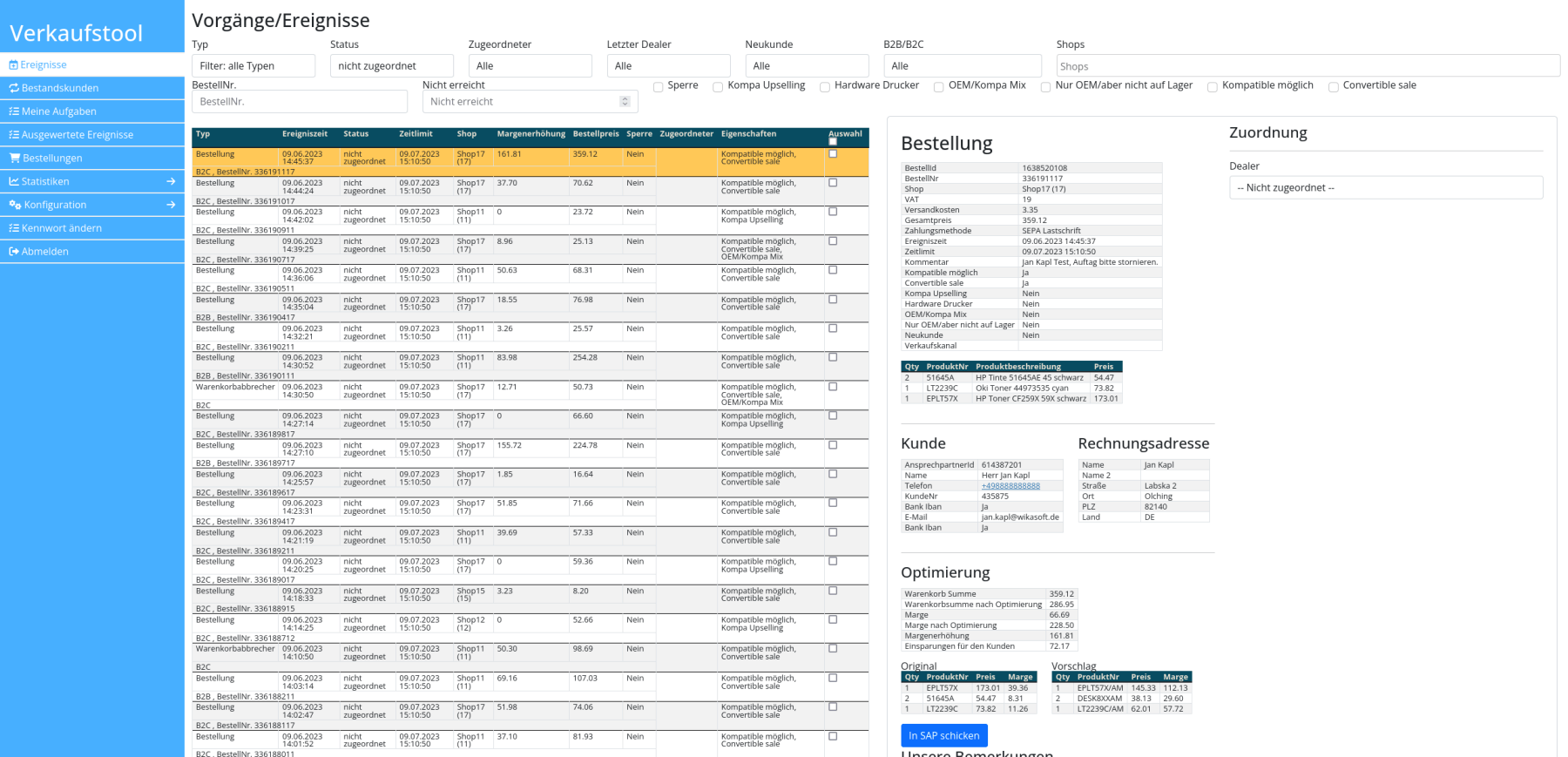Click the Abmelden logout icon

[x=14, y=252]
